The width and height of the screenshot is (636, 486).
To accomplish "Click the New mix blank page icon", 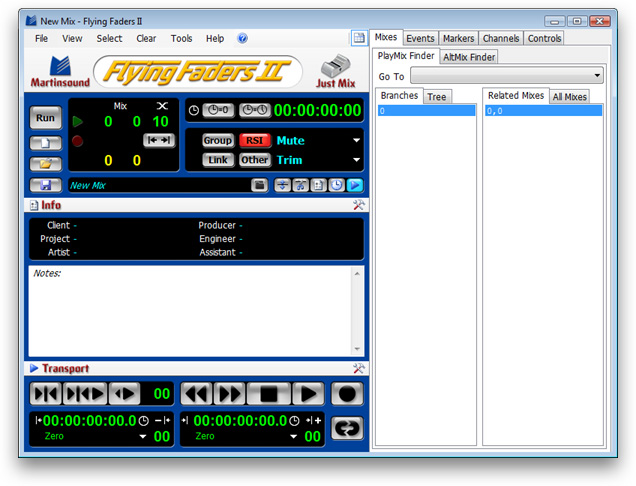I will click(45, 143).
